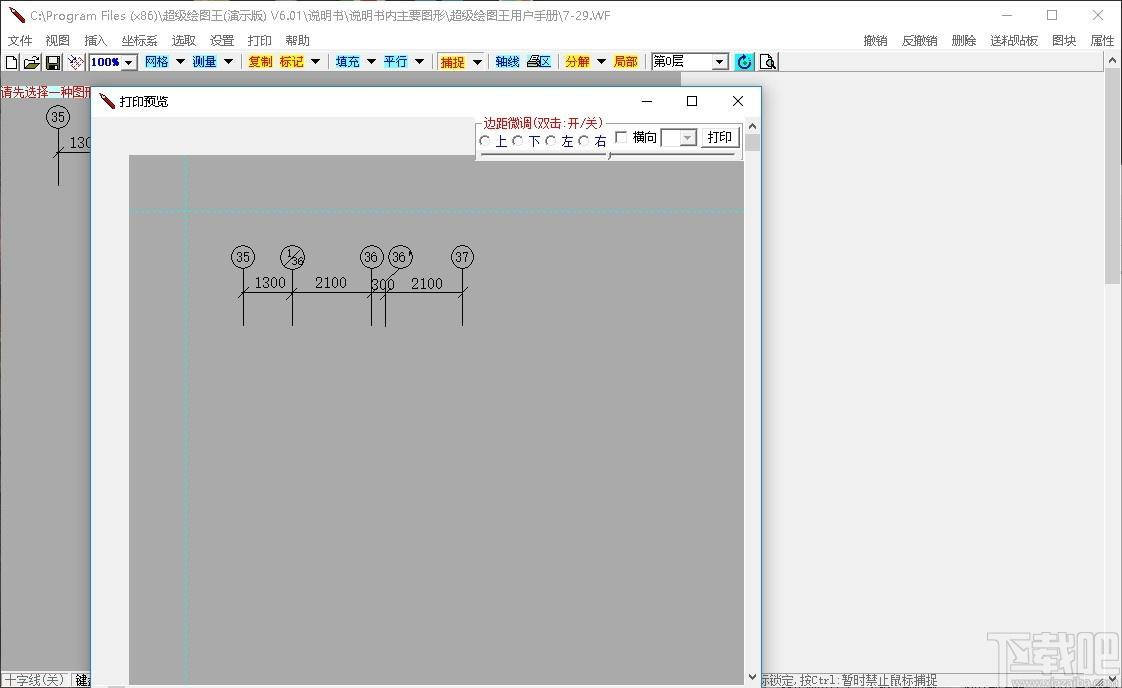Click the margin fine-tune slider
Screen dimensions: 1122x688
coord(609,154)
